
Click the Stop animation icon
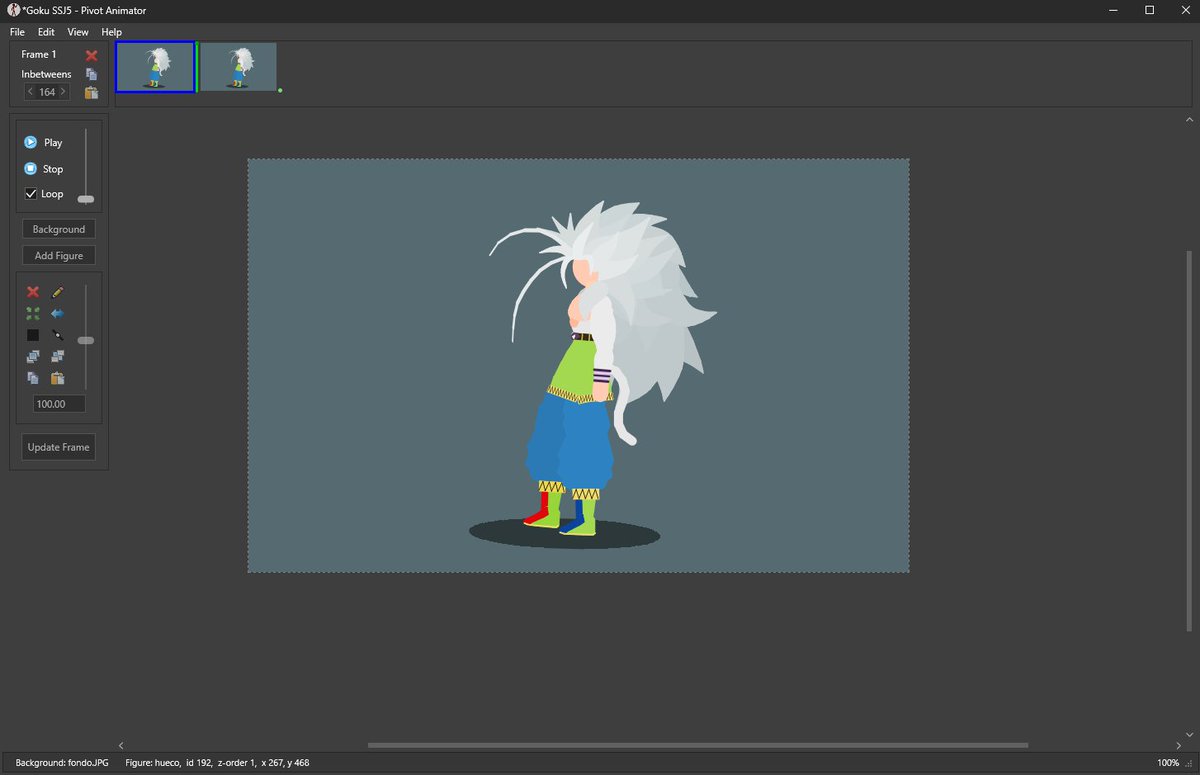pos(31,169)
